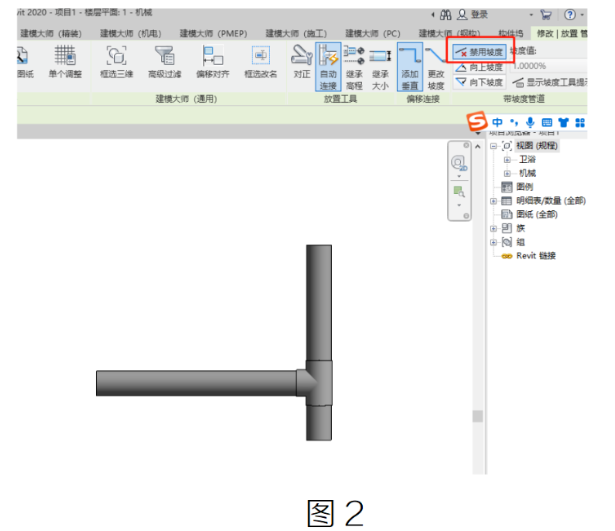Open the 建模大师 (PC) ribbon tab
The image size is (615, 531).
(x=373, y=34)
